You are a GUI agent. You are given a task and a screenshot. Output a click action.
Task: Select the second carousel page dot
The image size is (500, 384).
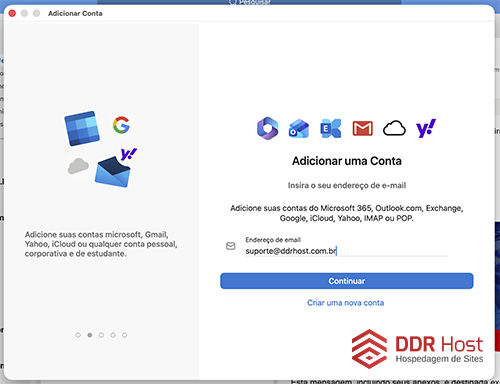[x=90, y=335]
